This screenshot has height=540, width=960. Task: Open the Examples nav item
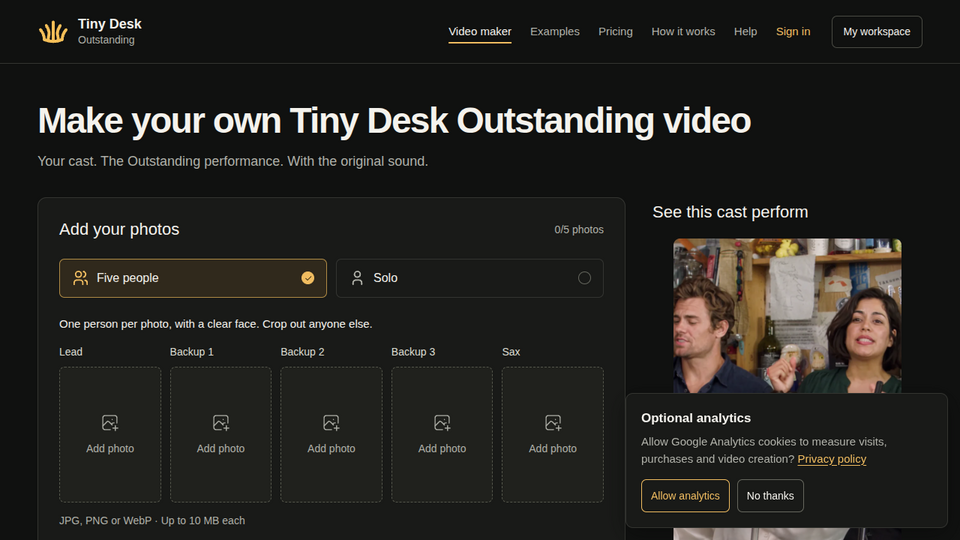pos(555,32)
